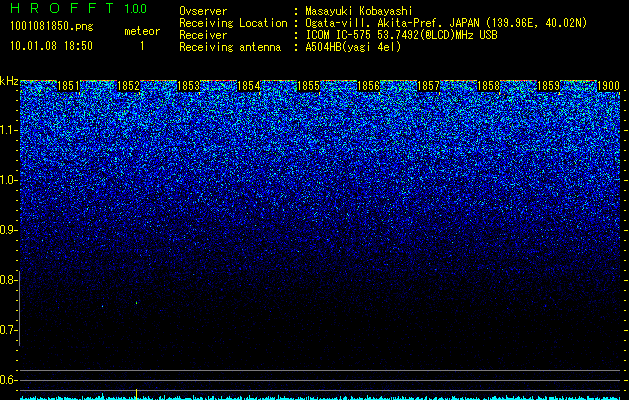629x400 pixels.
Task: Click the 0.6 kHz axis label
Action: pyautogui.click(x=9, y=380)
